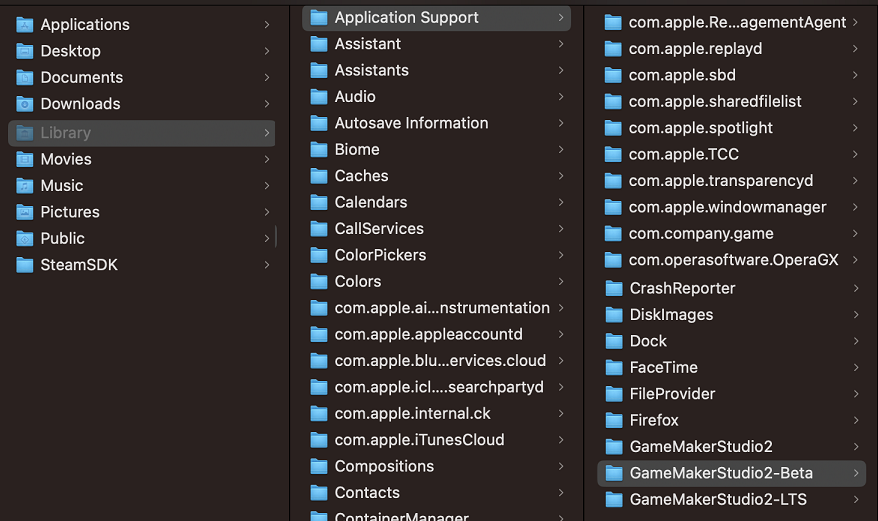Select the com.apple.iTunesCloud folder name

[420, 440]
